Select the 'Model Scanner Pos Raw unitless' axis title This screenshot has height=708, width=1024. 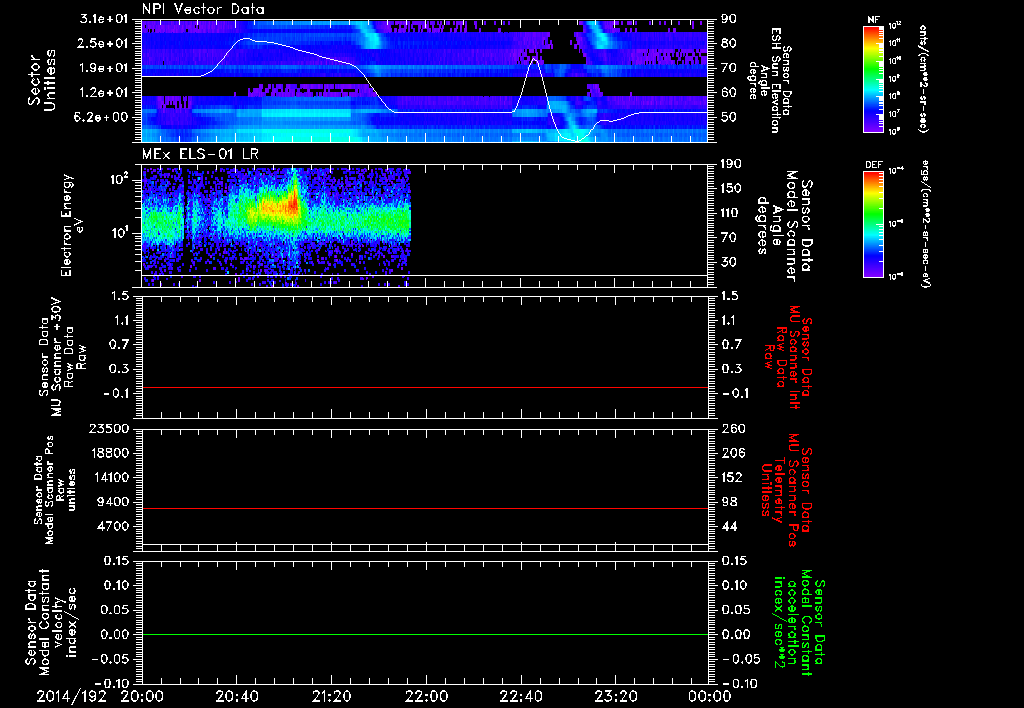coord(55,490)
